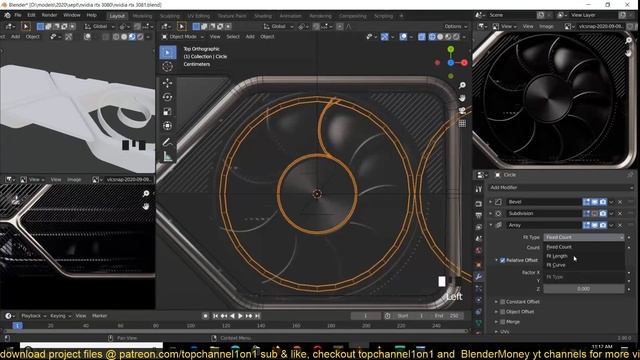The width and height of the screenshot is (640, 360).
Task: Open the Fit Type dropdown
Action: pos(584,237)
